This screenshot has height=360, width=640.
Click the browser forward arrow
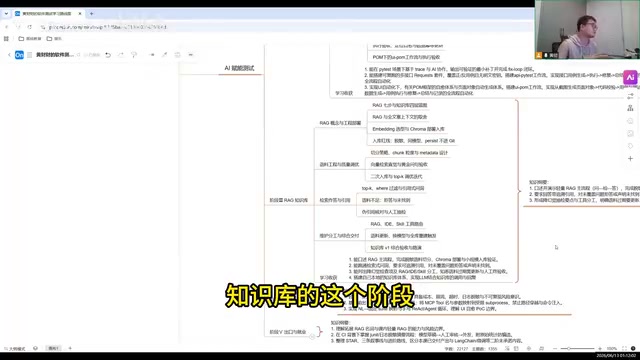pos(18,27)
